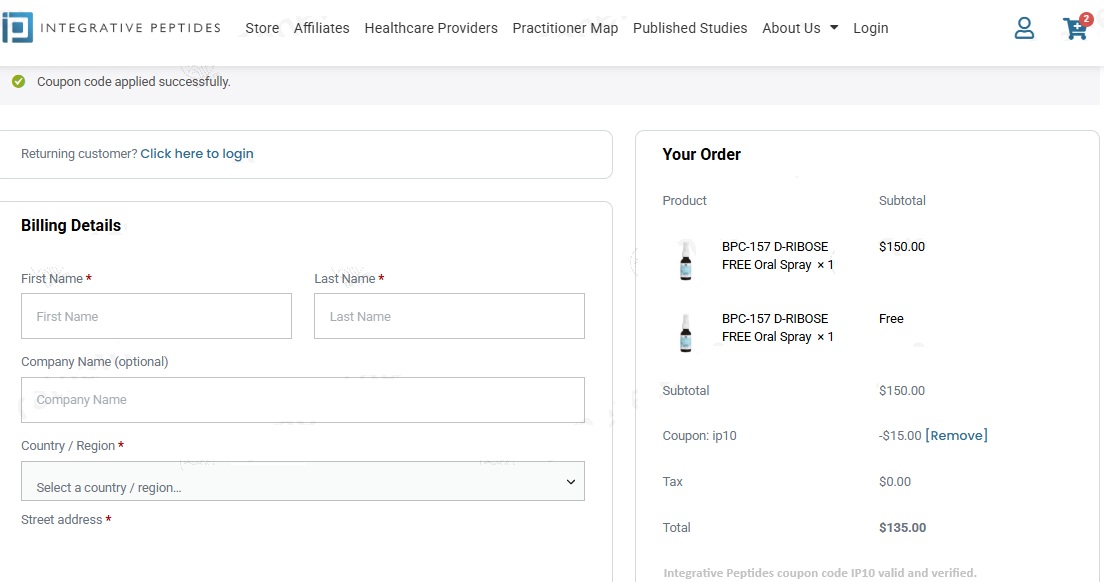Click the green coupon success checkmark icon
The width and height of the screenshot is (1104, 582).
pos(18,82)
